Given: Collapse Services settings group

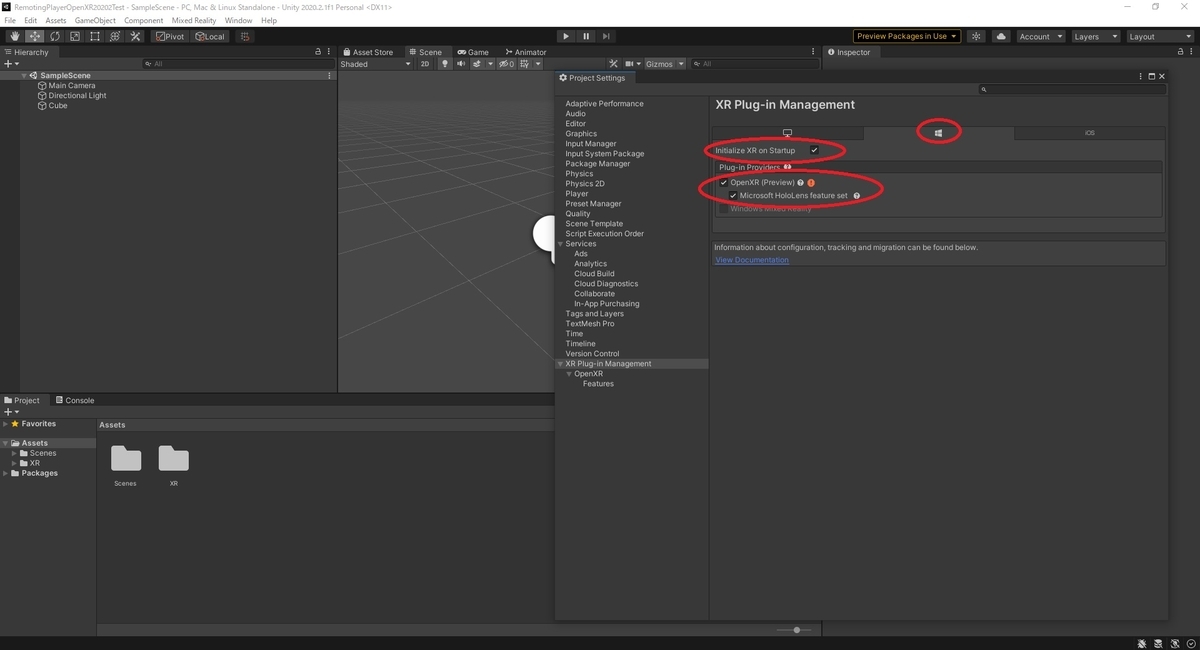Looking at the screenshot, I should coord(560,244).
